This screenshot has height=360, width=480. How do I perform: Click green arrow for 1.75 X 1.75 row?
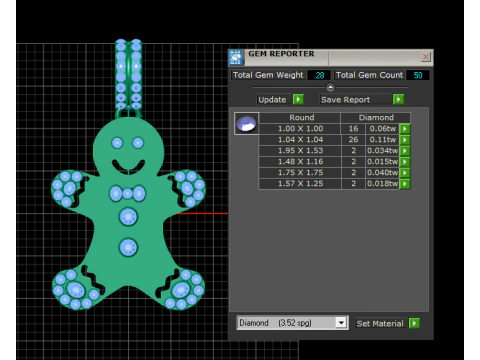(x=405, y=173)
